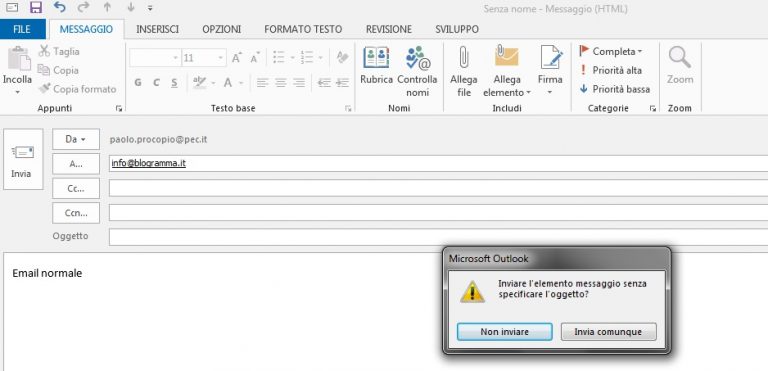Toggle bold with the G button
The image size is (768, 371).
tap(138, 83)
